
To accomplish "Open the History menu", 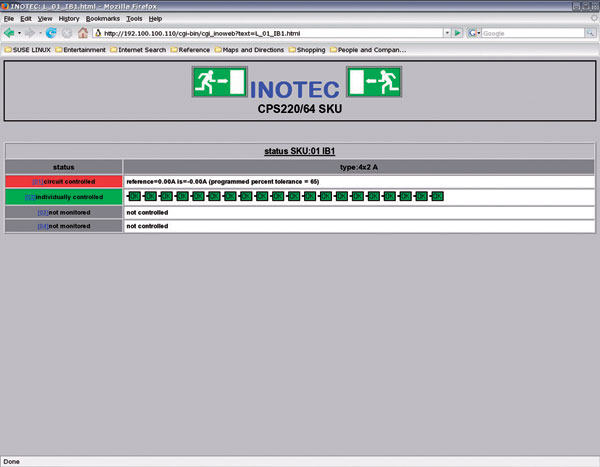I will pos(69,18).
